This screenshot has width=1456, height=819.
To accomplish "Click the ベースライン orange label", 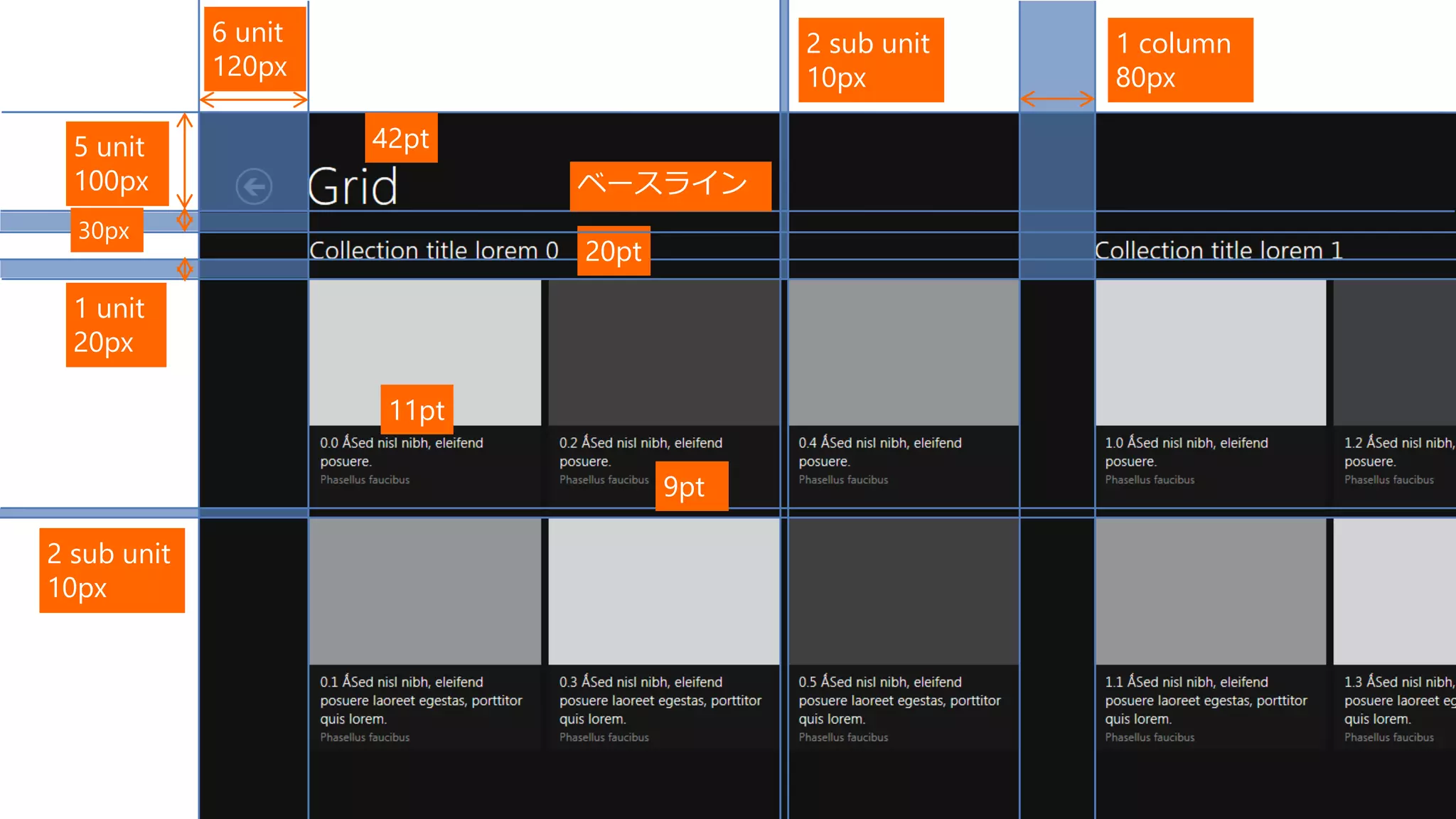I will (x=670, y=186).
